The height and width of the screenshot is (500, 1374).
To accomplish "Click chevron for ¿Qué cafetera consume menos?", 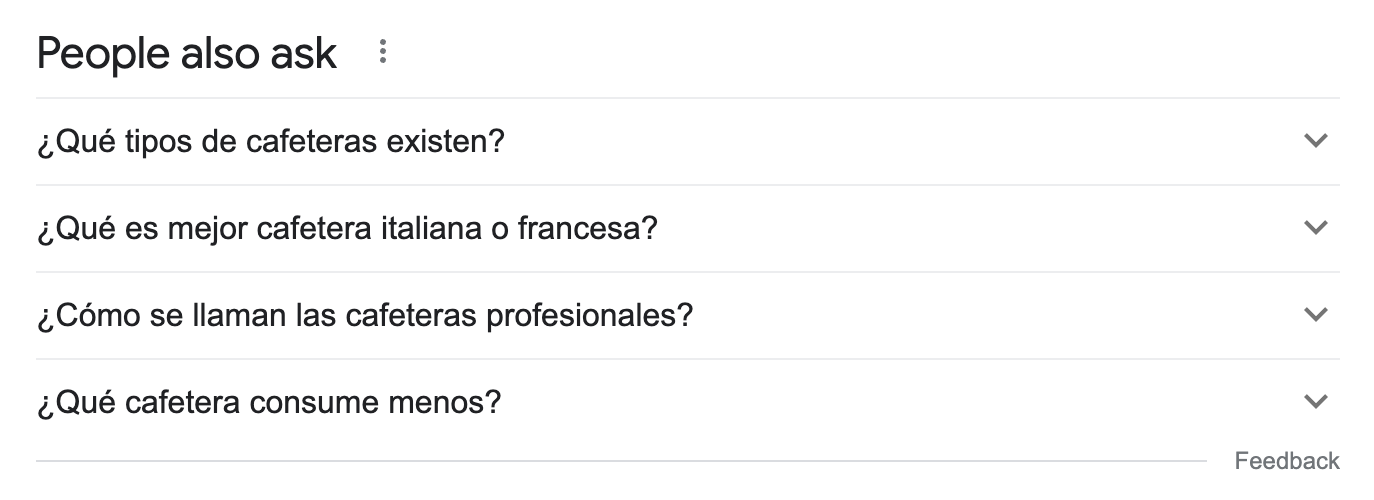I will coord(1316,402).
